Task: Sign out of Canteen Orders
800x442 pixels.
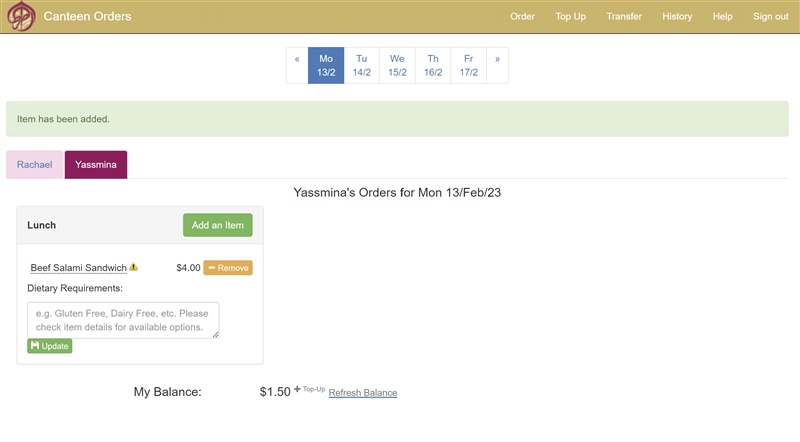Action: 770,16
